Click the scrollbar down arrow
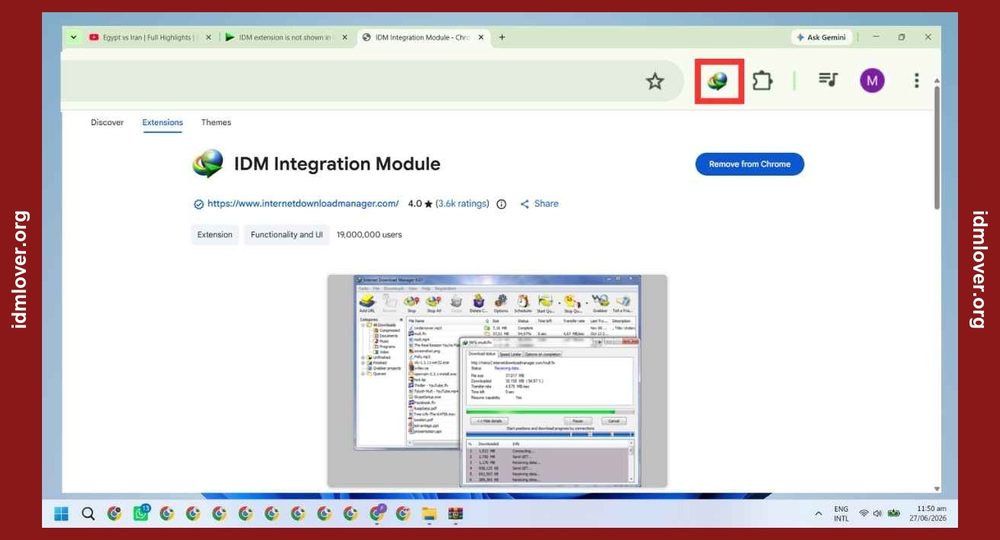The height and width of the screenshot is (540, 1000). 936,488
